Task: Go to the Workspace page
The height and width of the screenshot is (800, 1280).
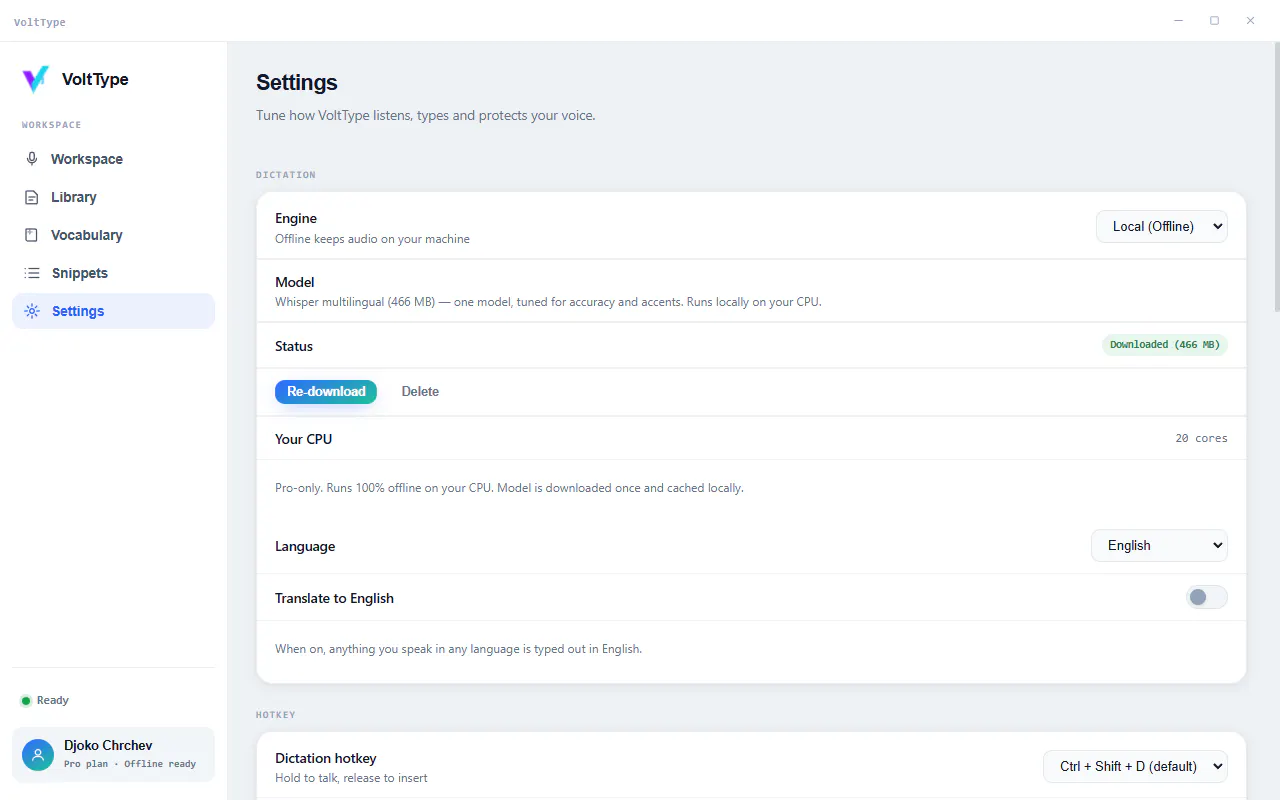Action: pos(113,159)
